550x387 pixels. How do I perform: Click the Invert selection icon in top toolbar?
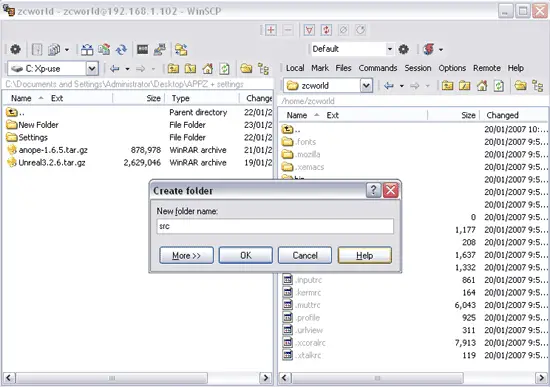(326, 30)
